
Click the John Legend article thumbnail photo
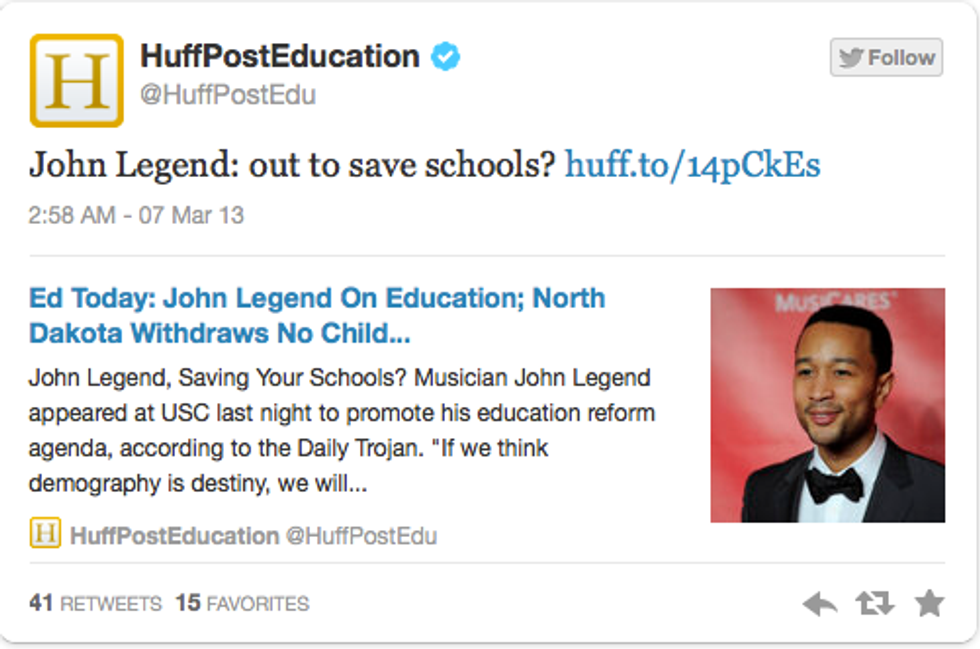(x=827, y=405)
